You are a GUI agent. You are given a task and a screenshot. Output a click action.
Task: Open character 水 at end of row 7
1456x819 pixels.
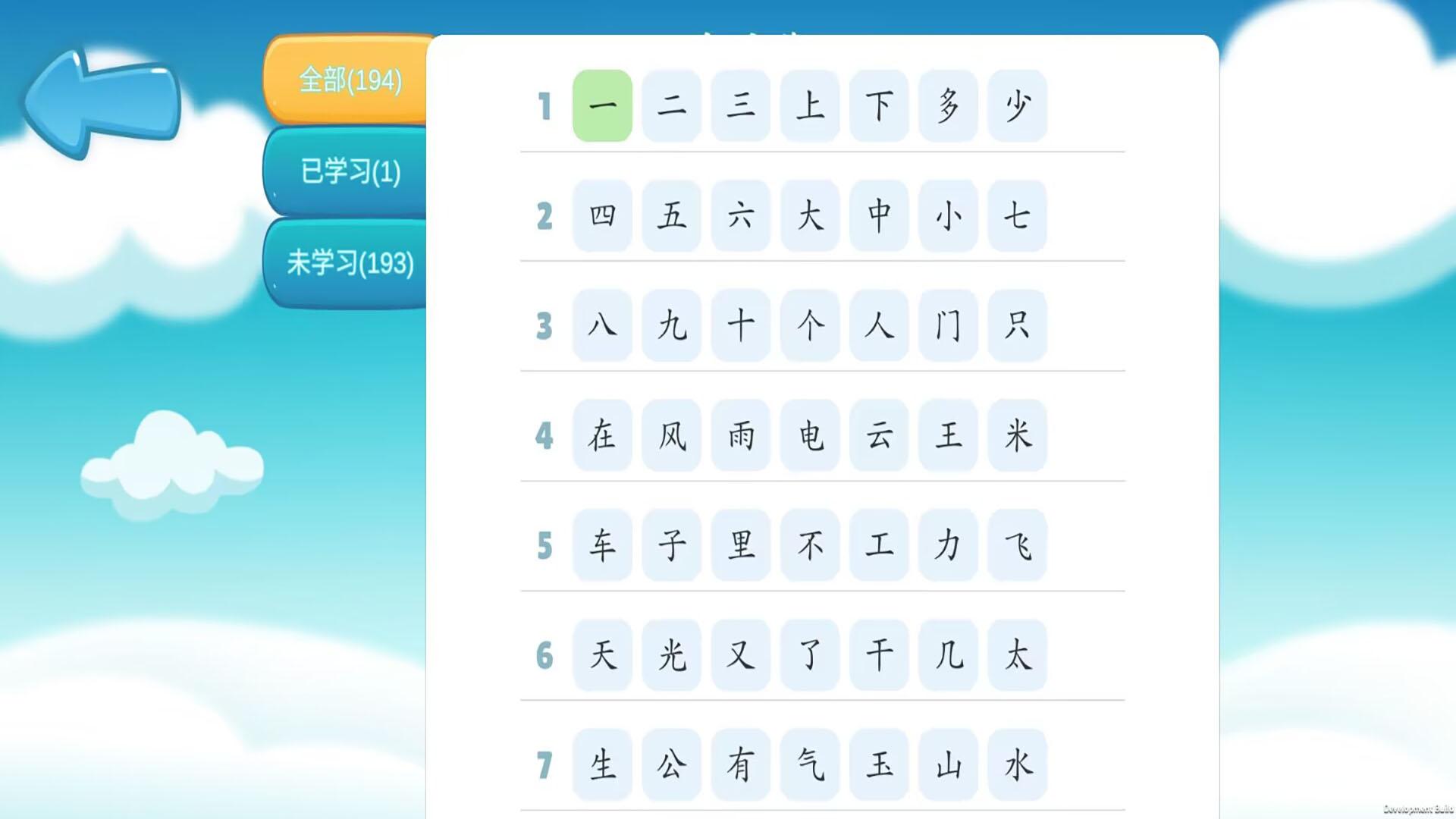click(x=1017, y=764)
